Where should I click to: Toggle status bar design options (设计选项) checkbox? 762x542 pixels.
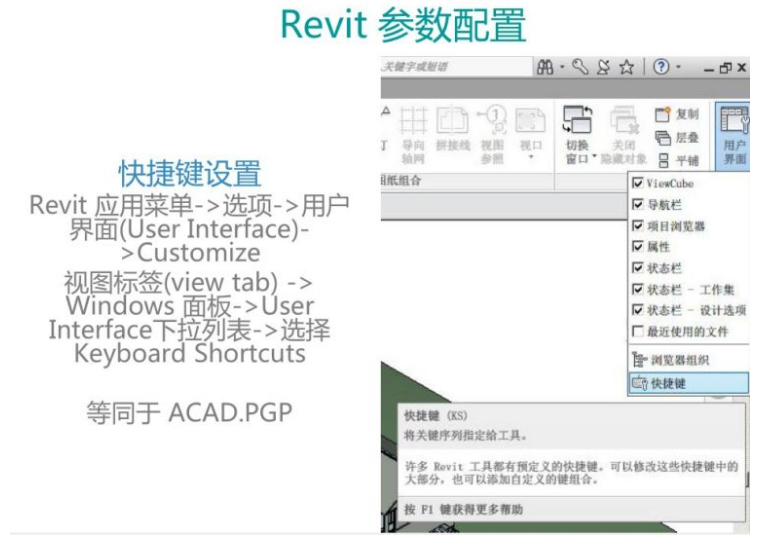pos(637,310)
